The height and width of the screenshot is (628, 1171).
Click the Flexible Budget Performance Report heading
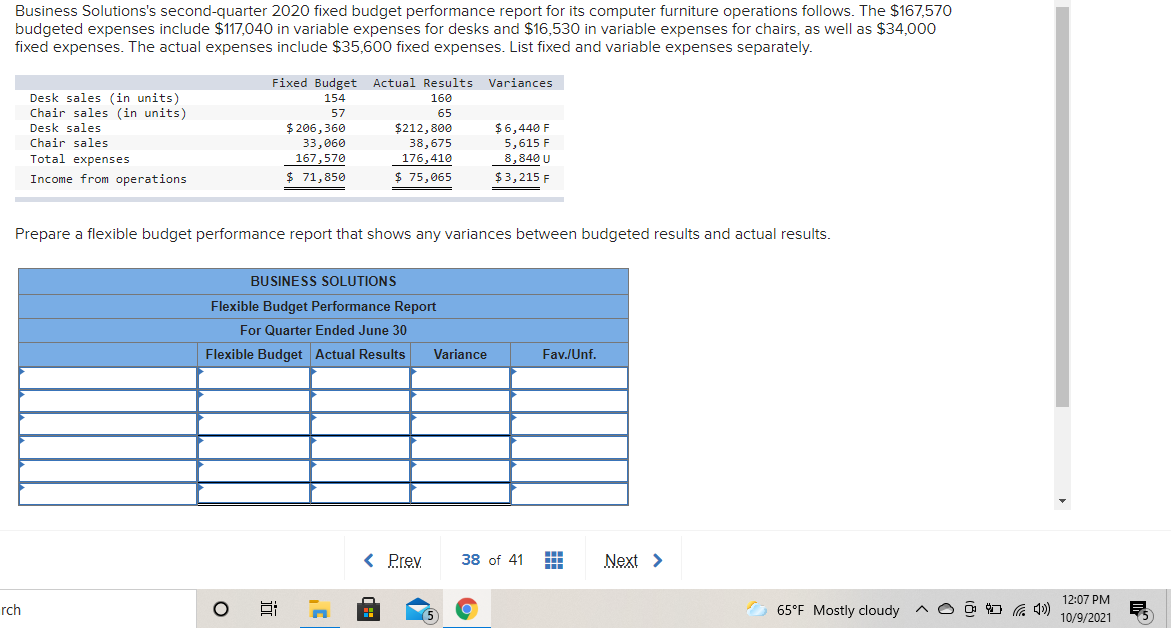click(x=323, y=307)
